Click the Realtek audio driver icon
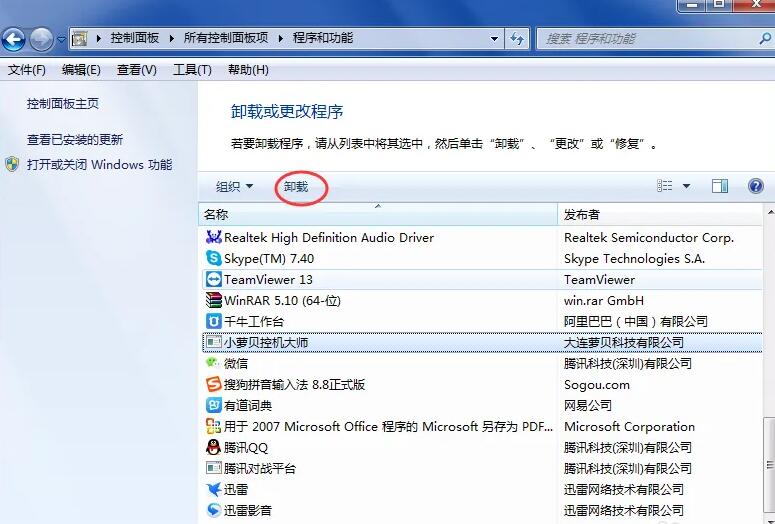The width and height of the screenshot is (775, 524). point(213,237)
